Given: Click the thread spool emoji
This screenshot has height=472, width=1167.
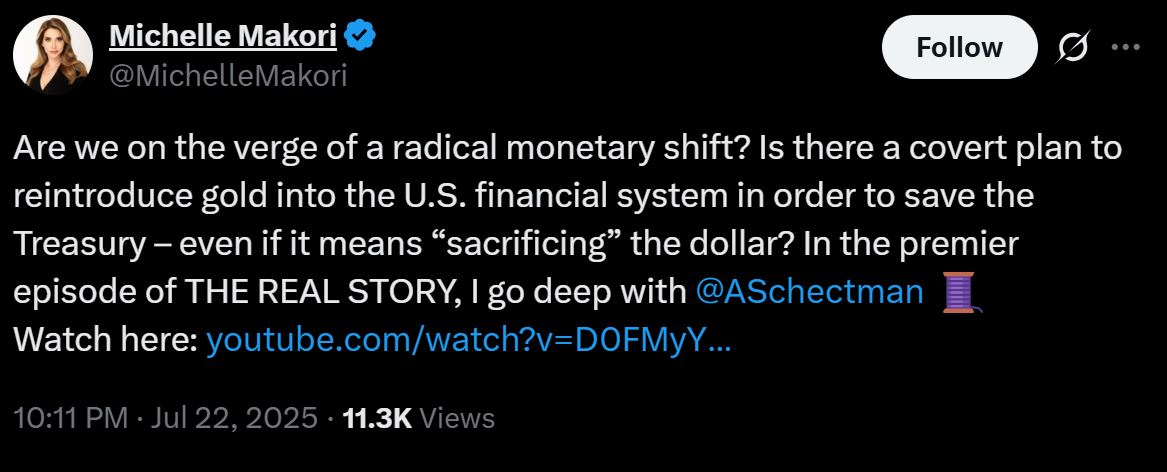Looking at the screenshot, I should tap(958, 292).
